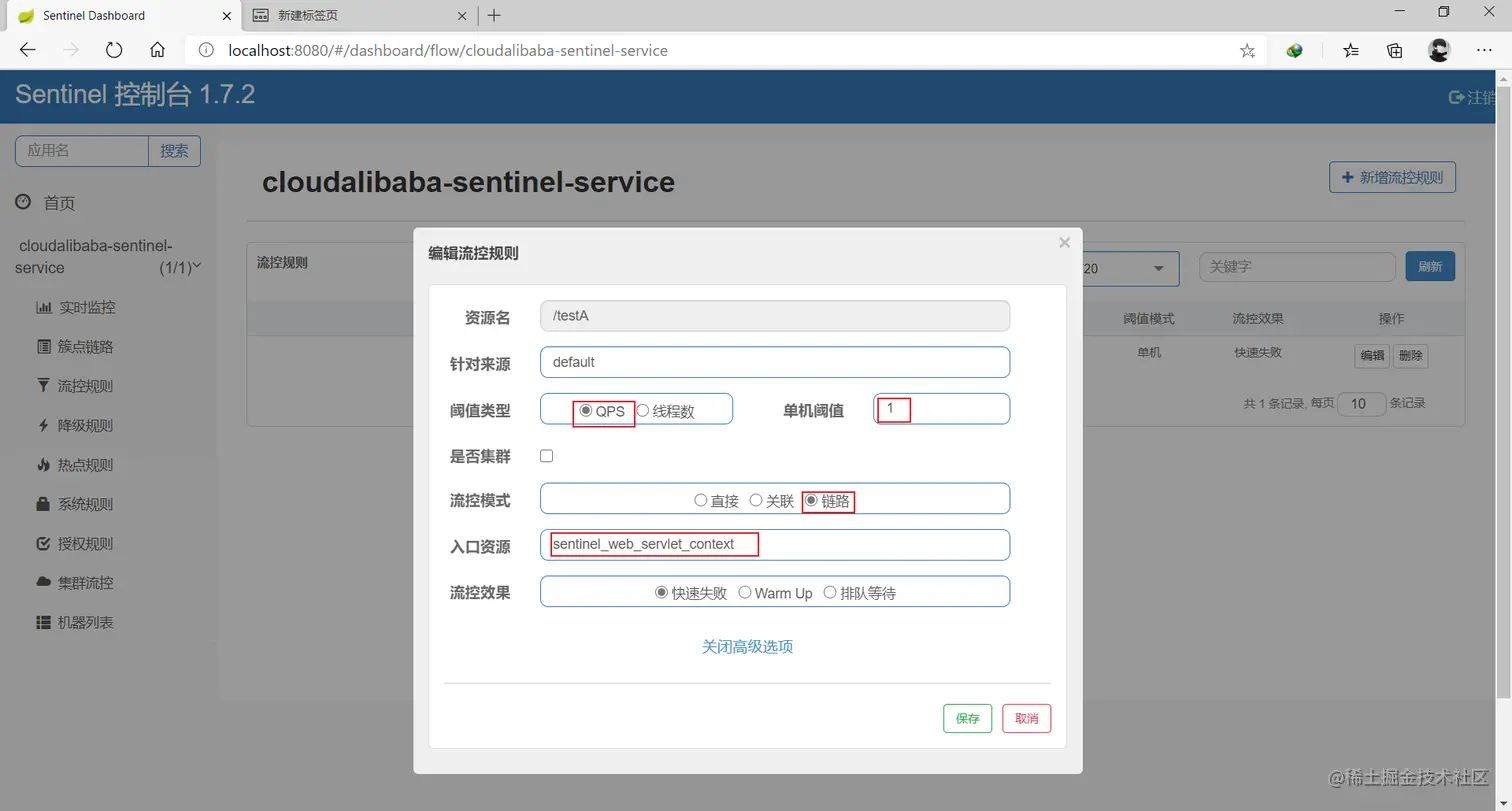Click the 删除 button in the rule row

pos(1410,355)
